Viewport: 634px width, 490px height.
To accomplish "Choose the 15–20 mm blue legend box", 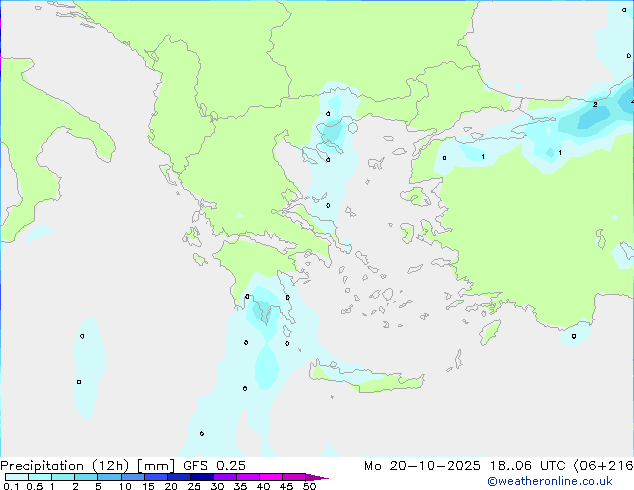I will coord(155,477).
